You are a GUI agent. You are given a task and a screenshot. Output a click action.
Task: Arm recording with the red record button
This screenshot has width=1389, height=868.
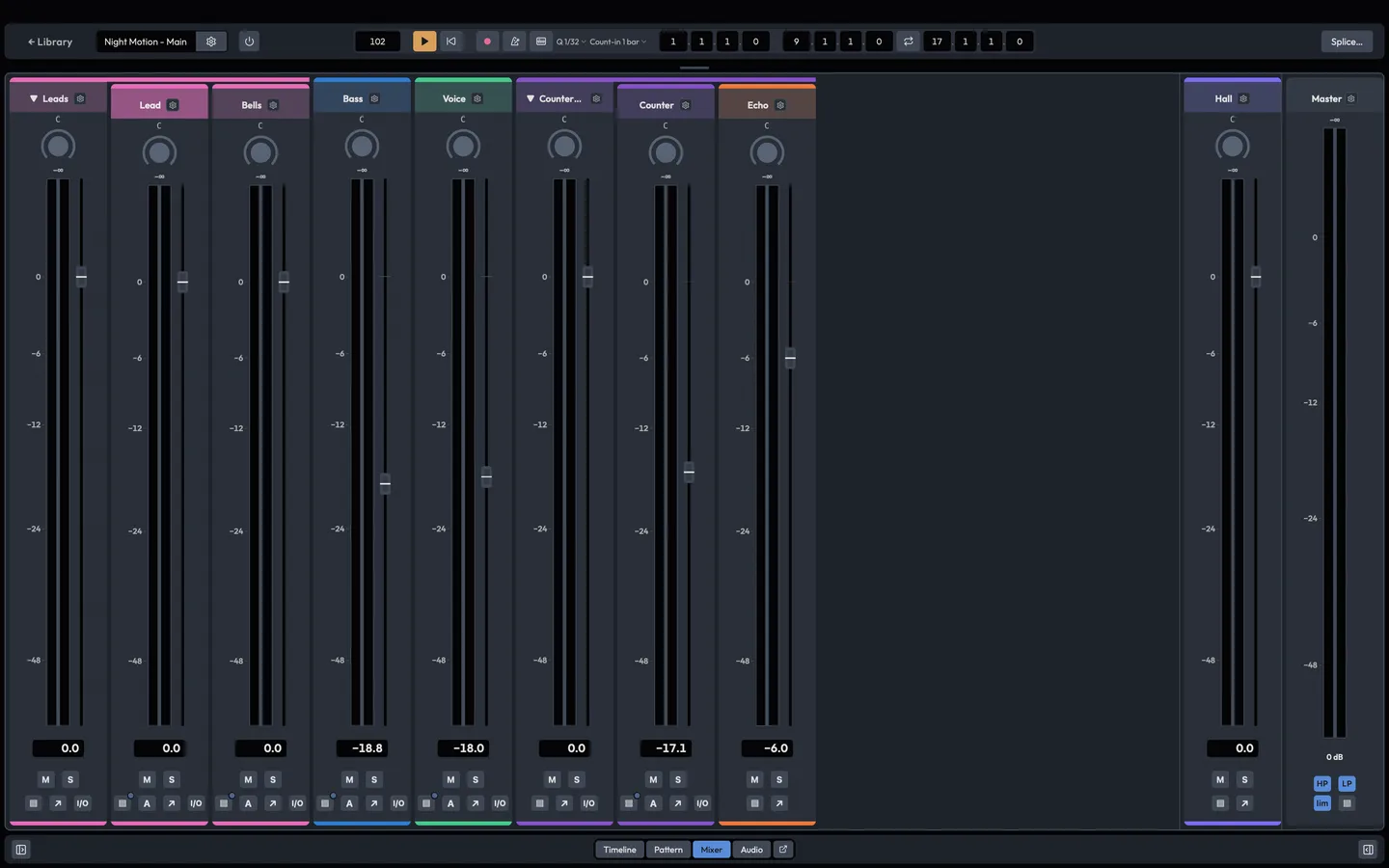[487, 41]
